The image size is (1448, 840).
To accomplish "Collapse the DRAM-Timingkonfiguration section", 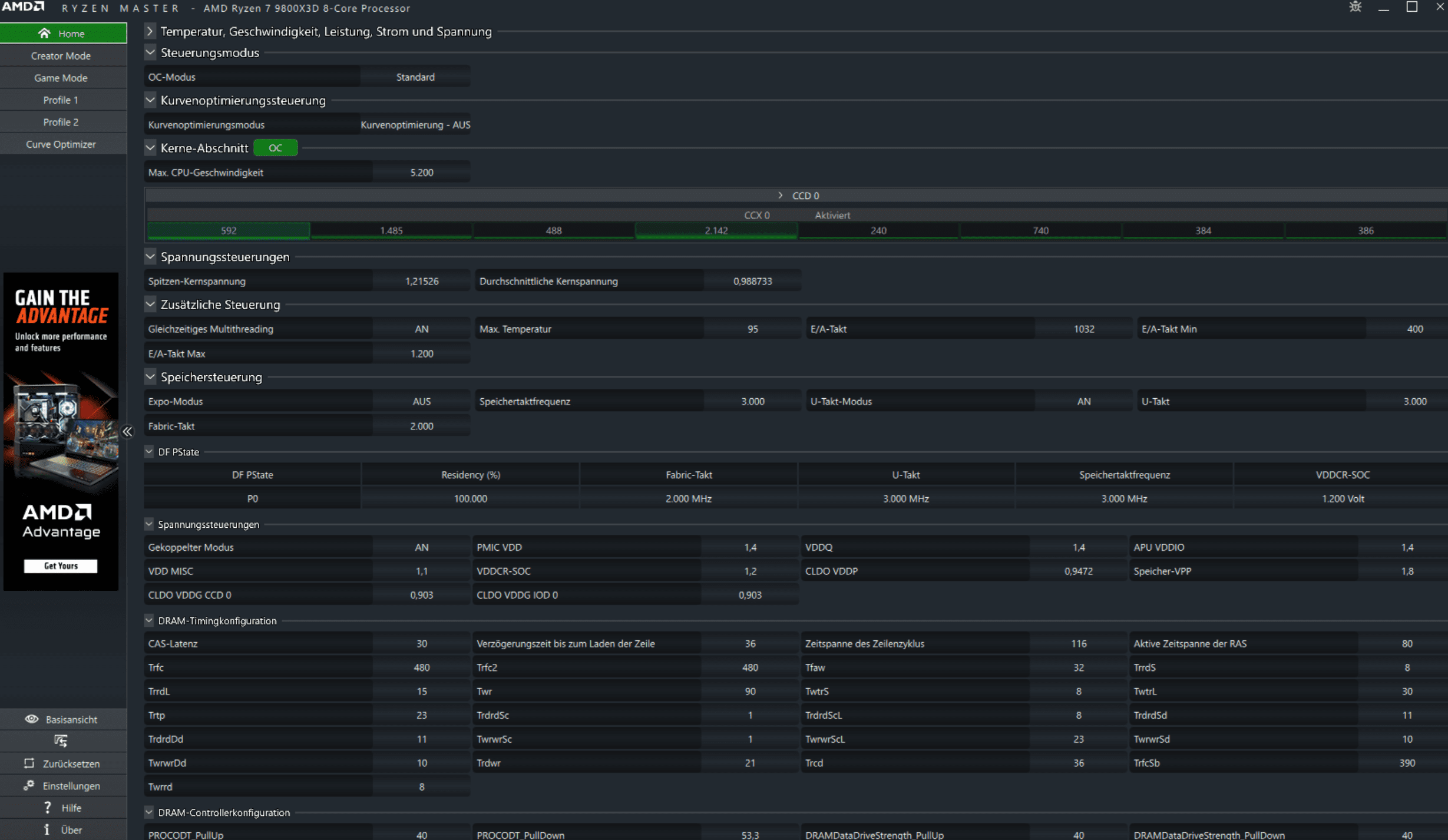I will coord(149,620).
